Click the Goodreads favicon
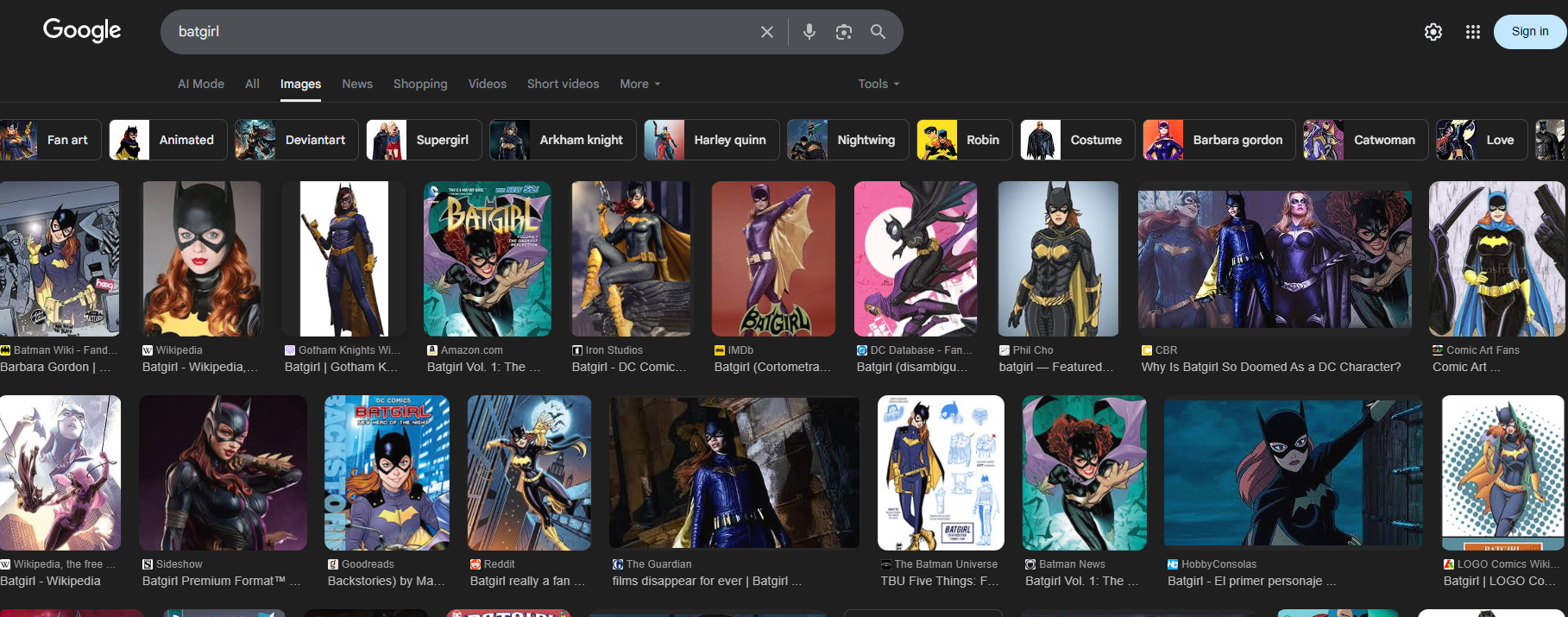This screenshot has height=617, width=1568. click(x=333, y=564)
